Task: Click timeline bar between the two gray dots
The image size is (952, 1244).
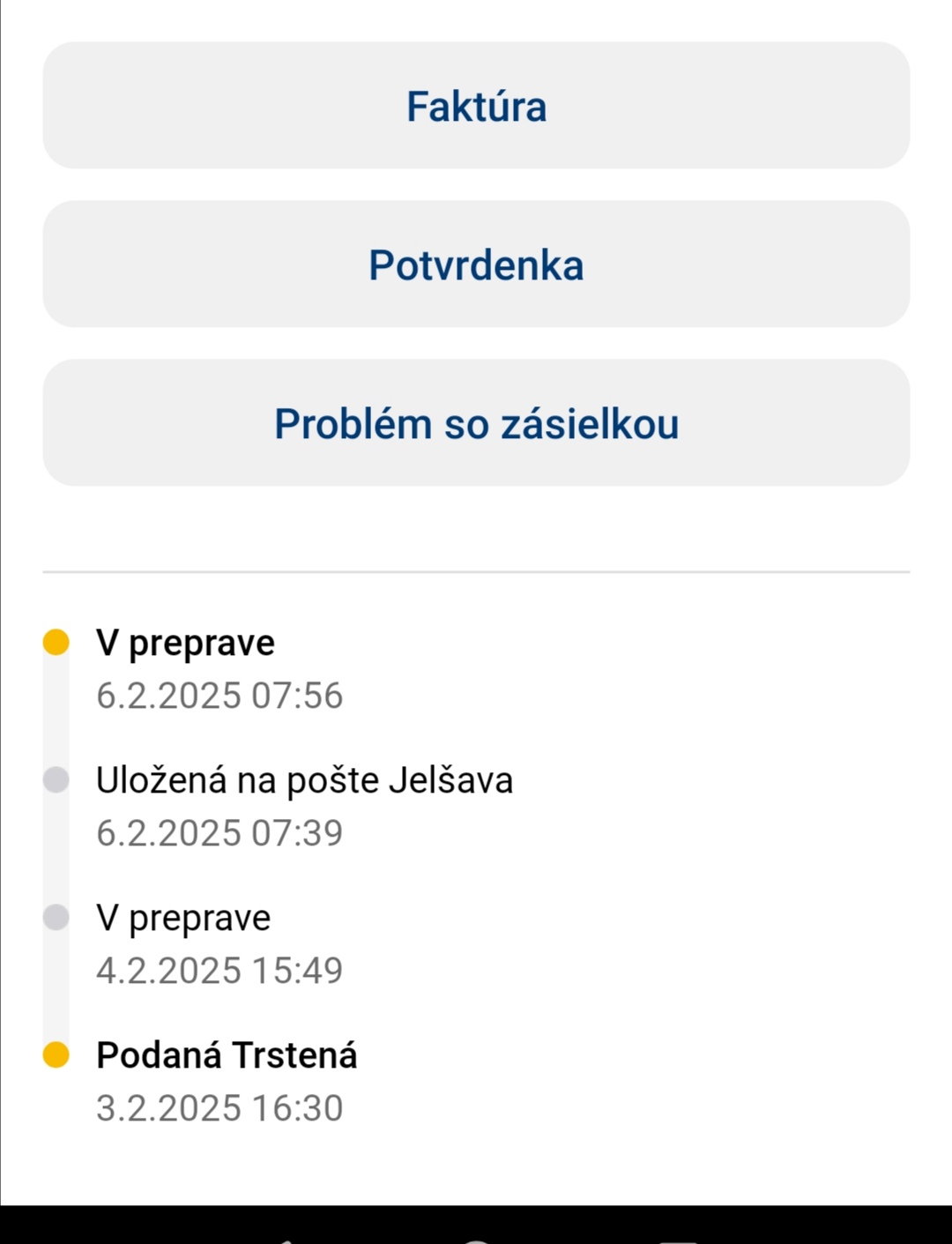Action: coord(56,848)
